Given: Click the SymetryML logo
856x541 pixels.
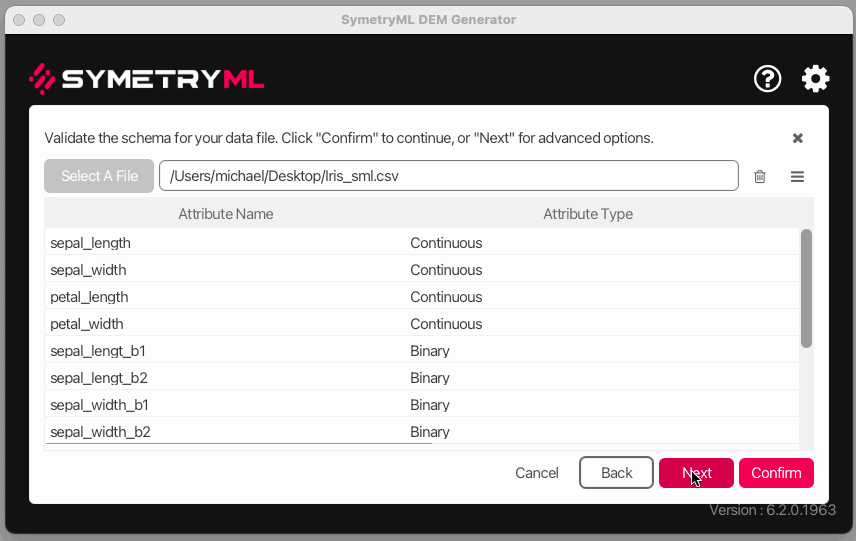Looking at the screenshot, I should pyautogui.click(x=146, y=79).
